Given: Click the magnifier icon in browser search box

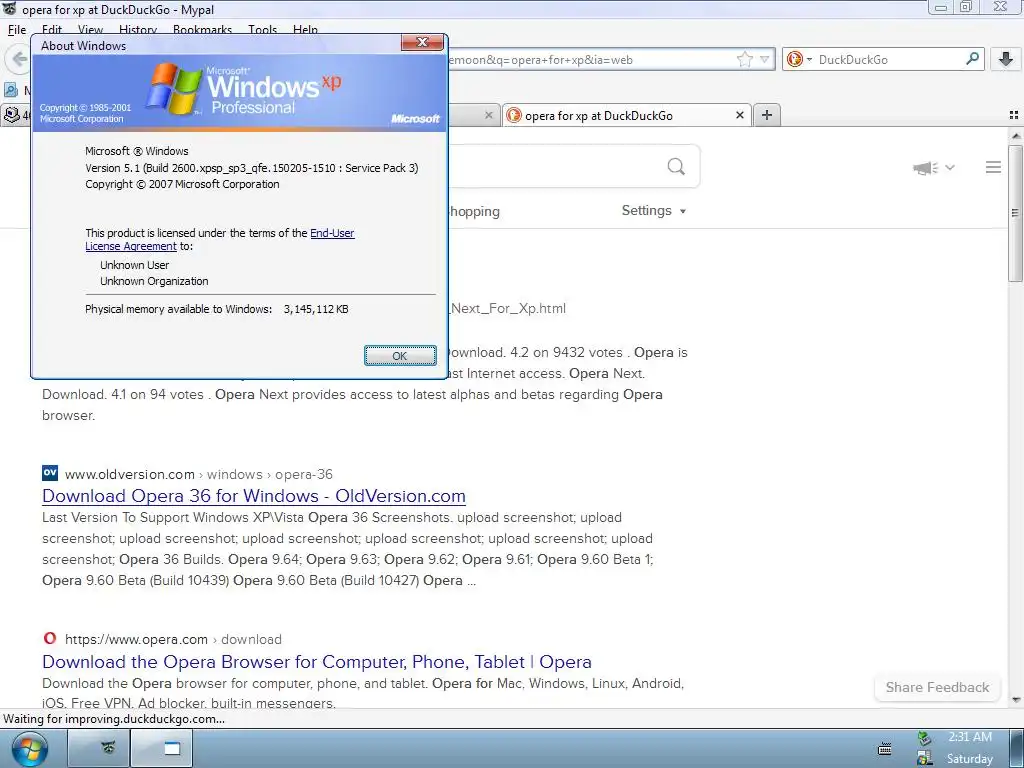Looking at the screenshot, I should point(972,59).
